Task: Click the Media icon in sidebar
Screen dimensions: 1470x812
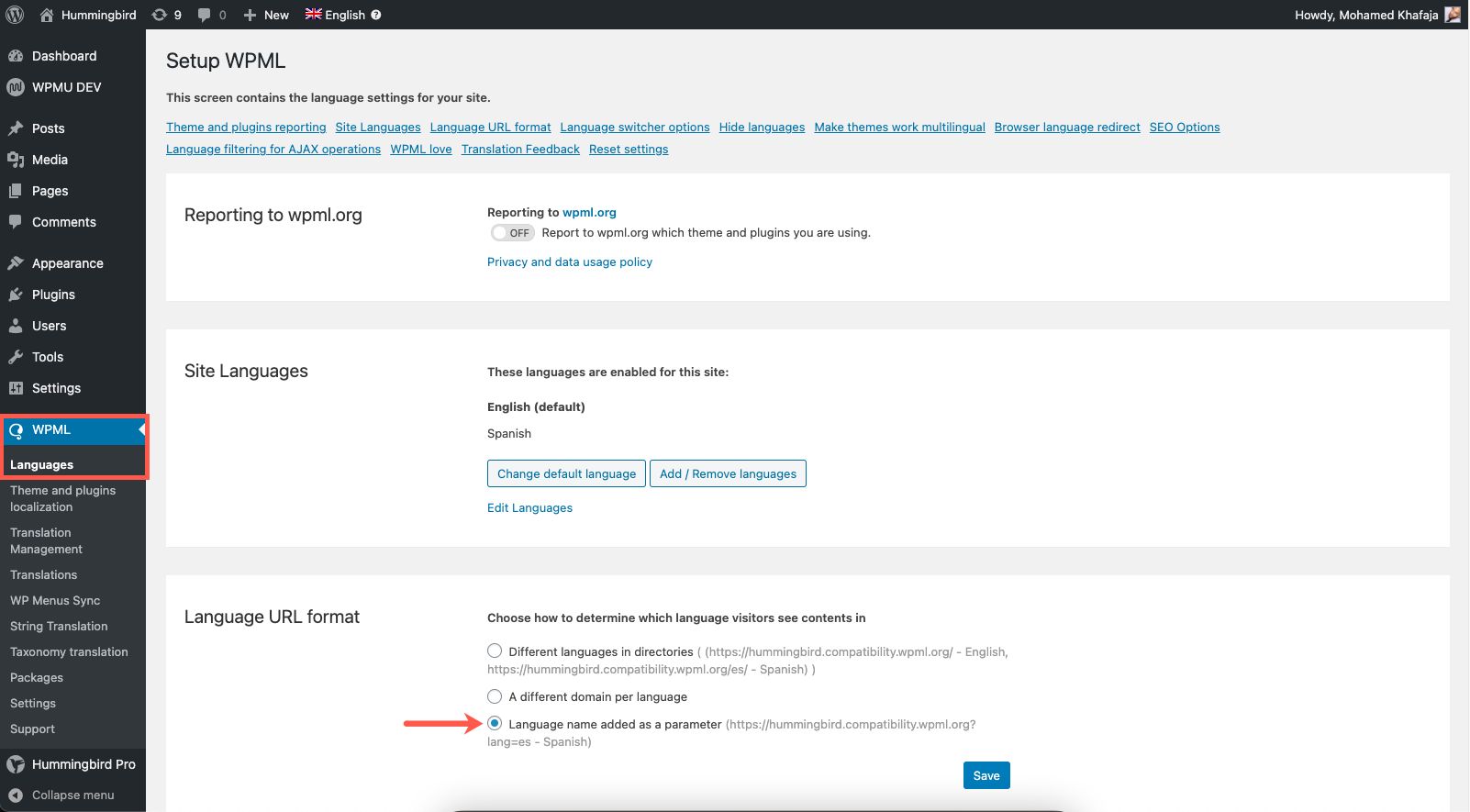Action: click(16, 160)
